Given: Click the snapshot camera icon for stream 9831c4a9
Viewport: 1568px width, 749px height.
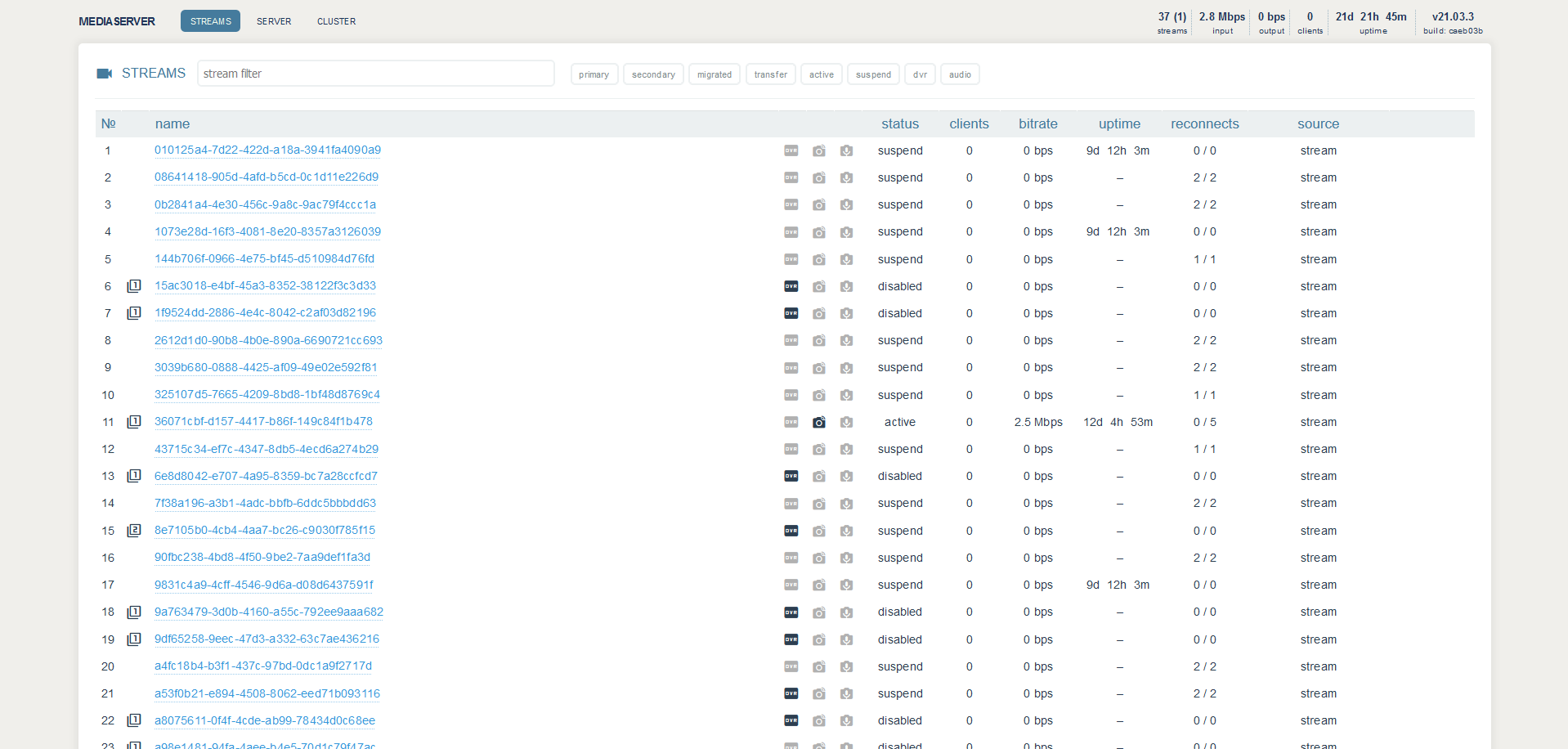Looking at the screenshot, I should [x=818, y=585].
